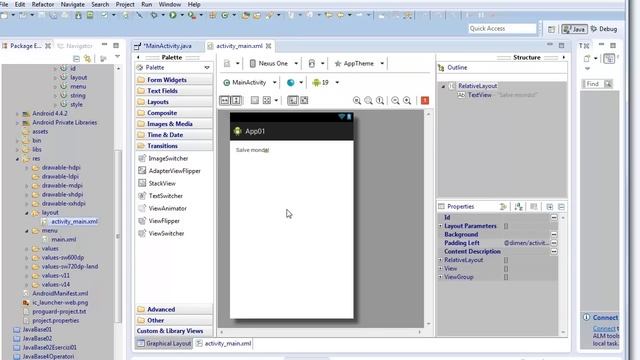The width and height of the screenshot is (640, 360).
Task: Click the screen orientation icon
Action: (x=312, y=64)
